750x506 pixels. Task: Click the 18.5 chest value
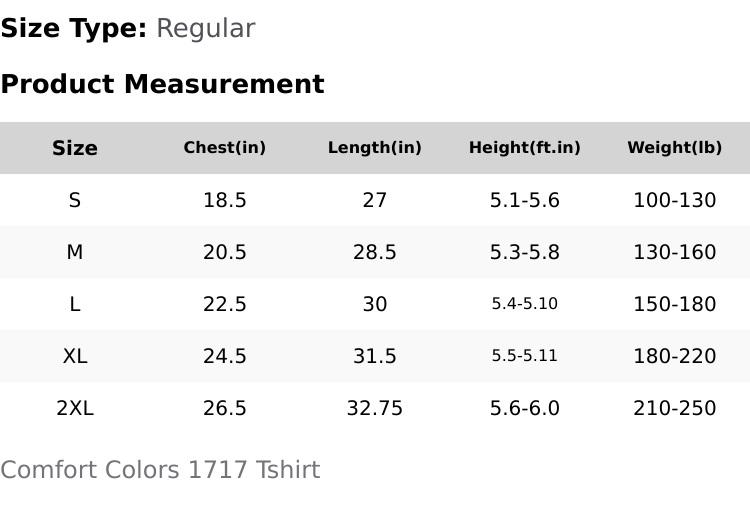224,200
